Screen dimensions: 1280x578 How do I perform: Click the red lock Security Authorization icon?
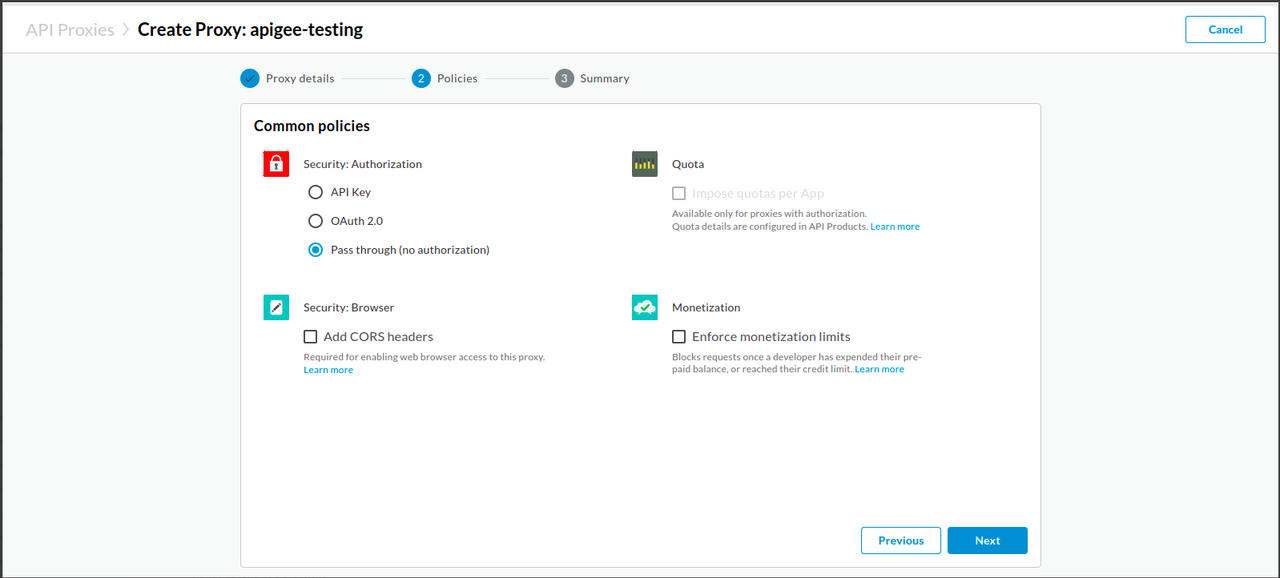click(x=276, y=164)
